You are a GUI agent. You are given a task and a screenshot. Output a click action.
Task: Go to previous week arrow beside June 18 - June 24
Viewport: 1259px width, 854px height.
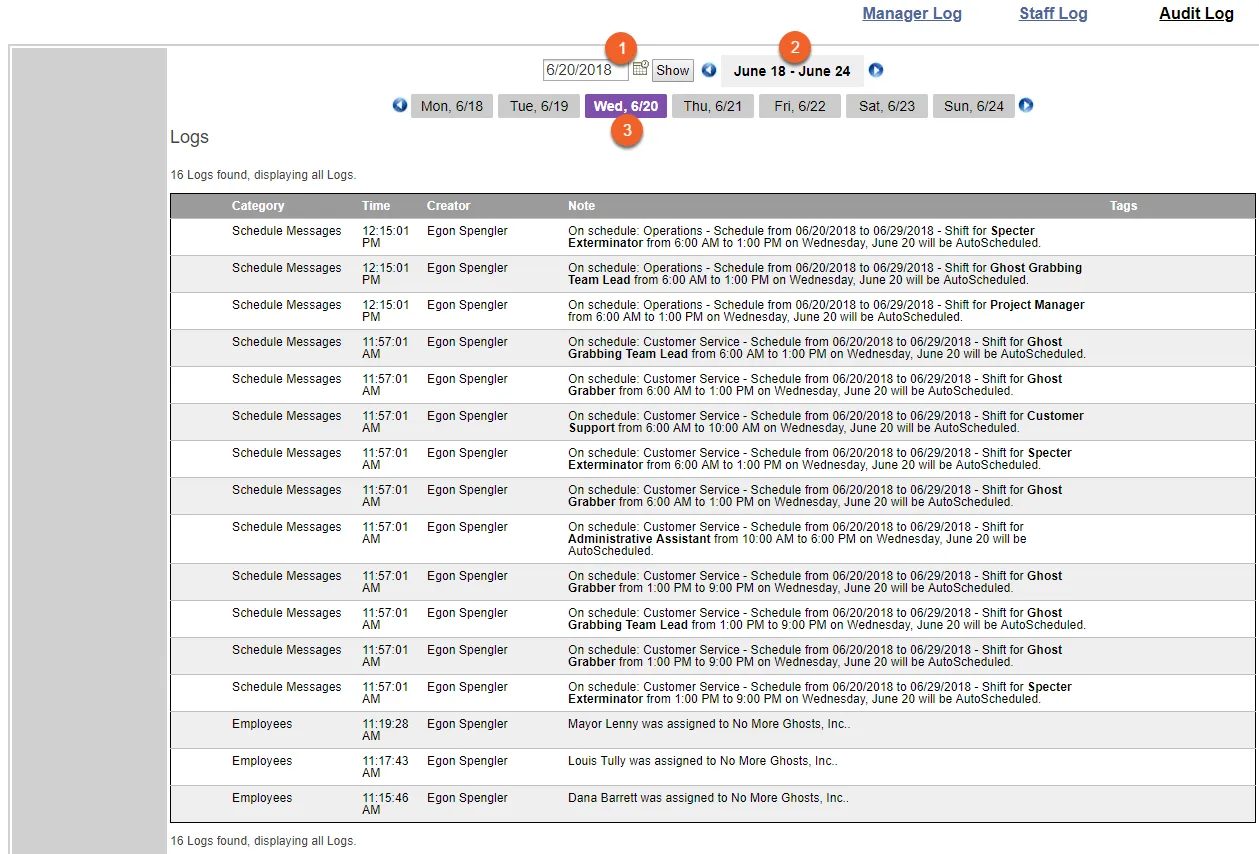coord(709,70)
